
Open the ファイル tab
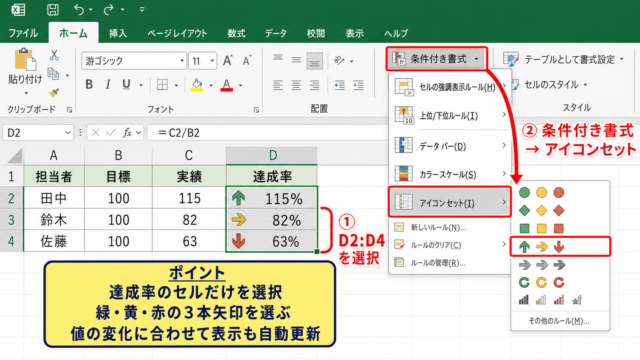23,33
